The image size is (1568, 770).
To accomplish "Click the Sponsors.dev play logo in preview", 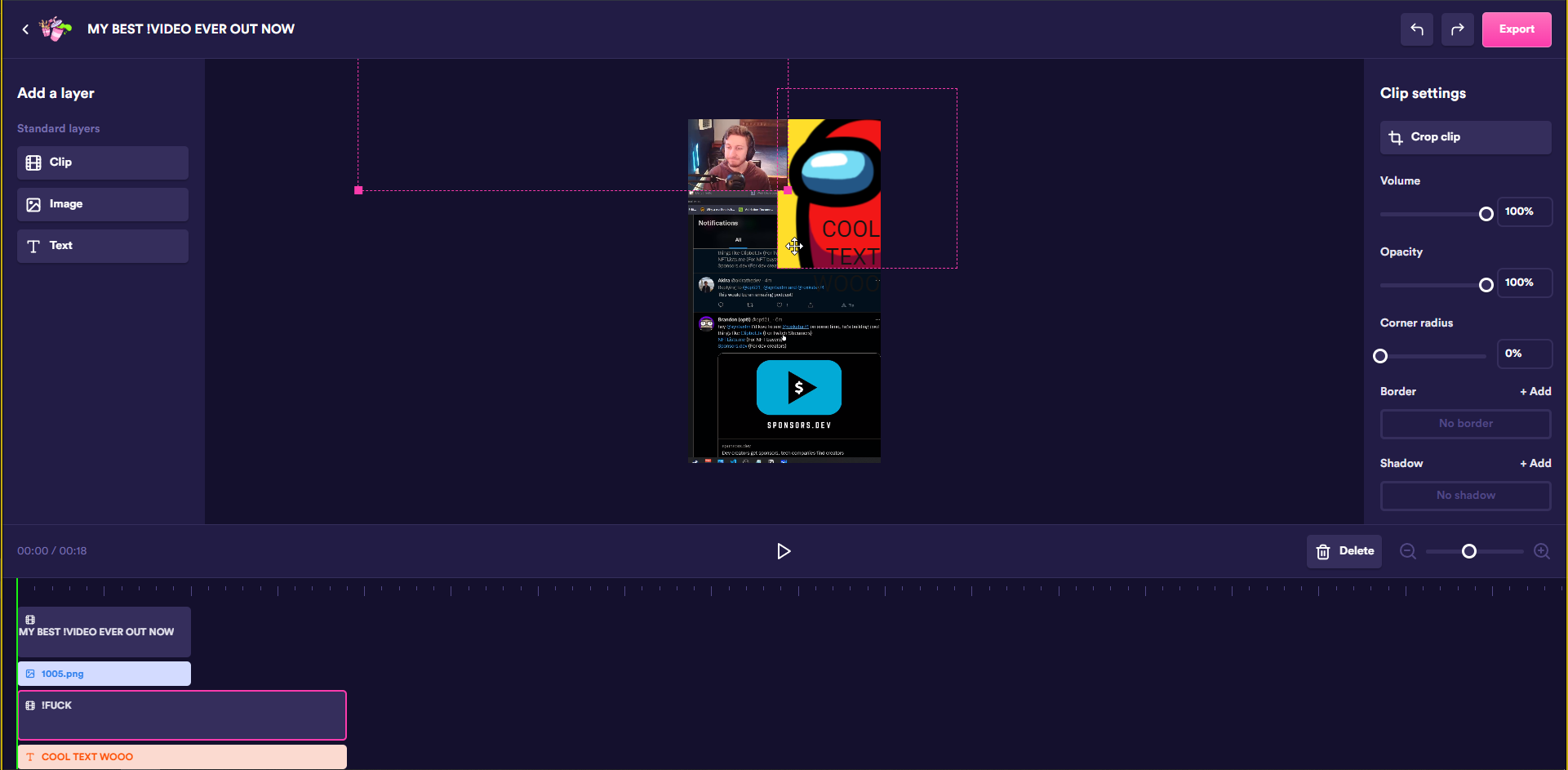I will pos(799,388).
